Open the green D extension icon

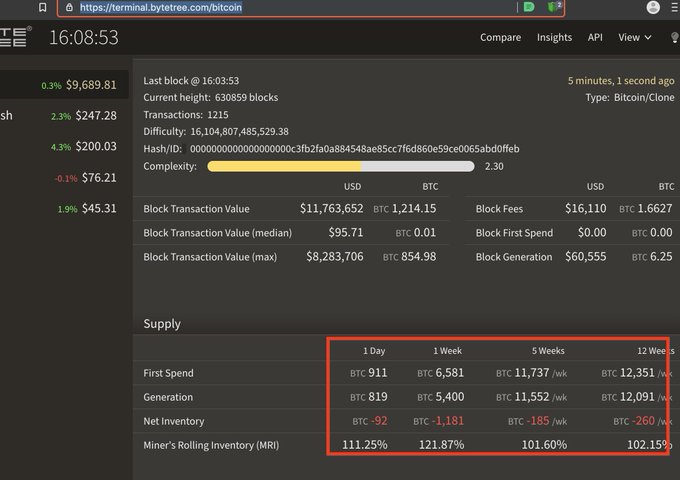(x=529, y=7)
